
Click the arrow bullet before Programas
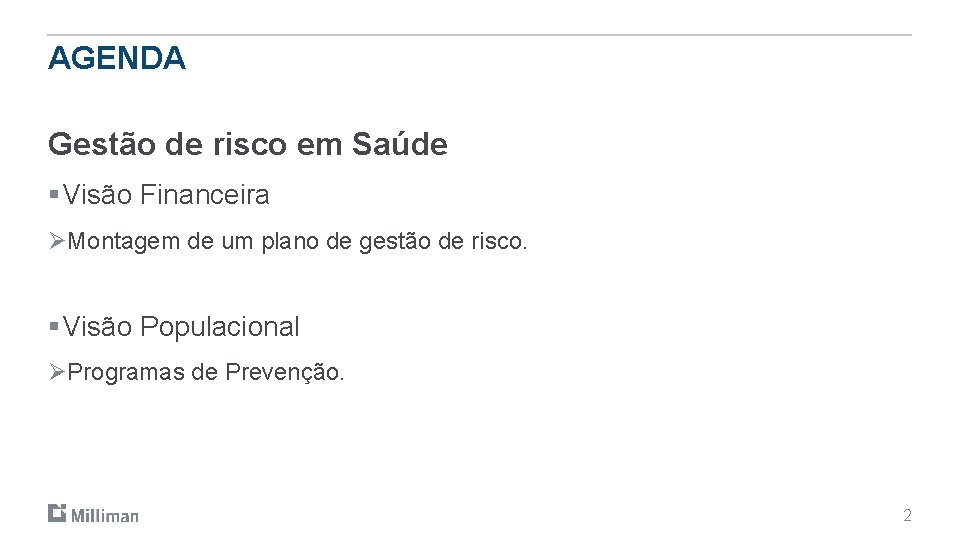coord(57,372)
